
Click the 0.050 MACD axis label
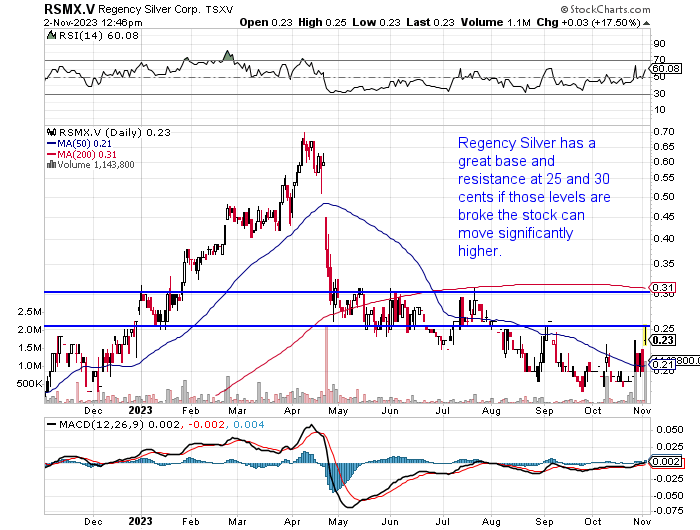click(x=670, y=430)
